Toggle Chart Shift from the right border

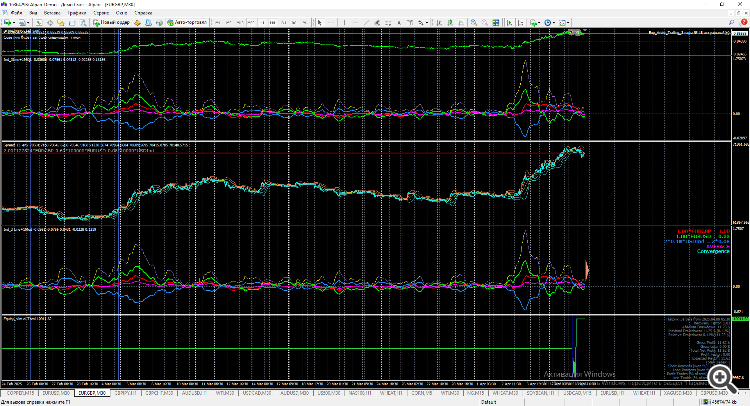click(520, 22)
